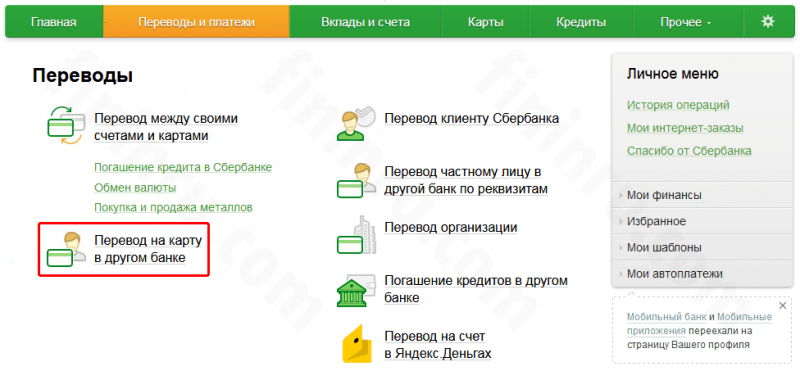Click the Переводы page heading
800x371 pixels.
tap(83, 76)
